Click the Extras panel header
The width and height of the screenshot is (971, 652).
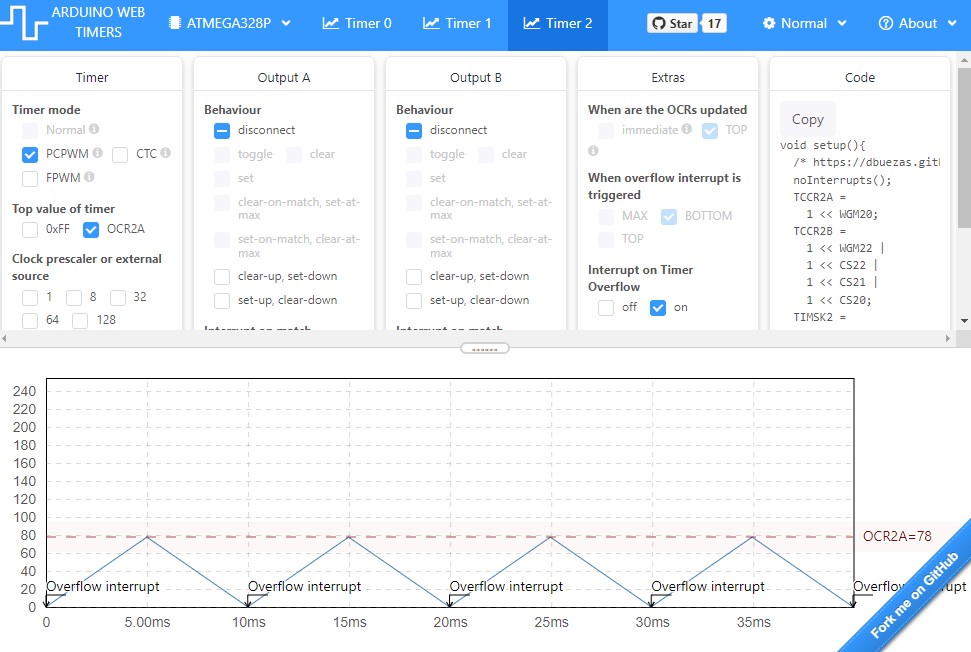[x=668, y=77]
